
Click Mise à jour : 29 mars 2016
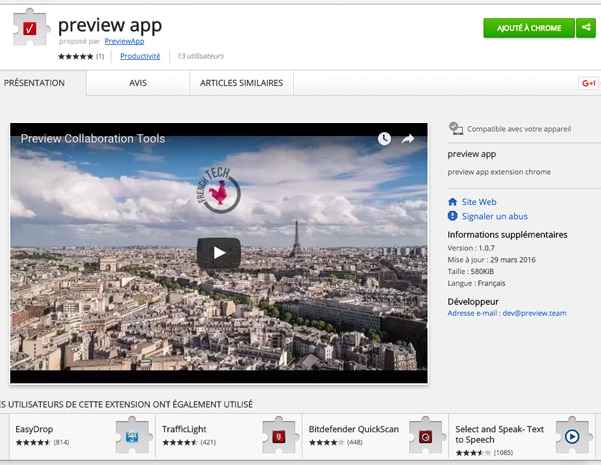click(491, 260)
